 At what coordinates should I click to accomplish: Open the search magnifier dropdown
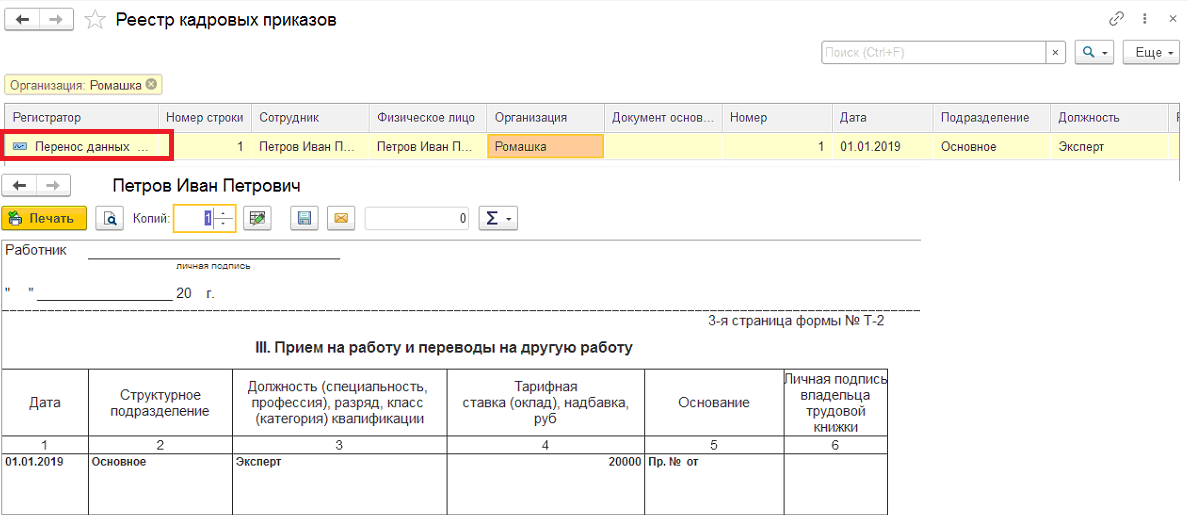point(1093,53)
